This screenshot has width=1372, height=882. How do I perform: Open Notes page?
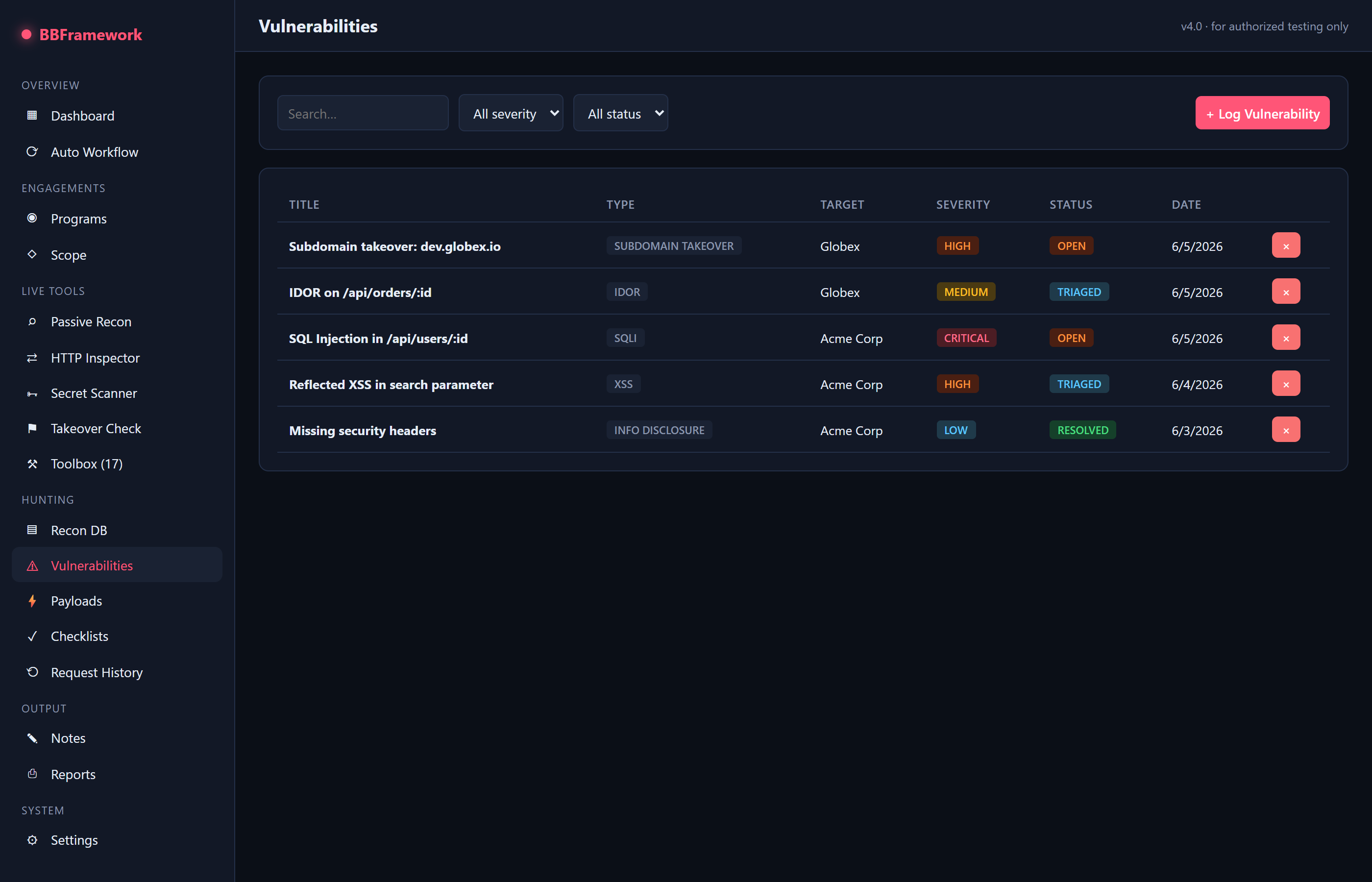117,738
